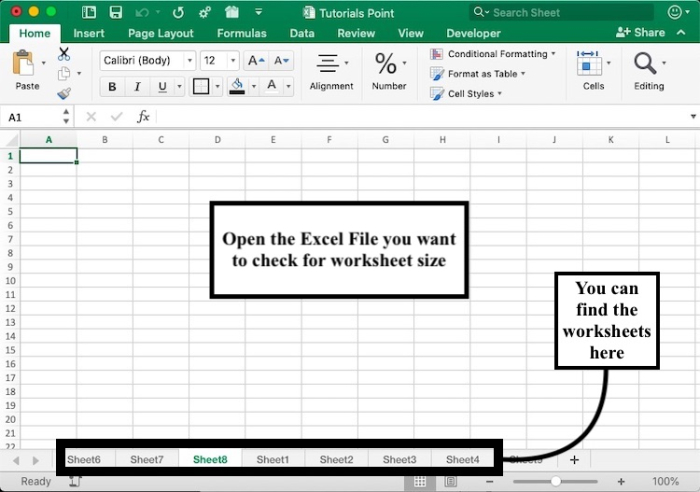This screenshot has height=492, width=700.
Task: Open the font name Calibri dropdown
Action: [x=190, y=60]
